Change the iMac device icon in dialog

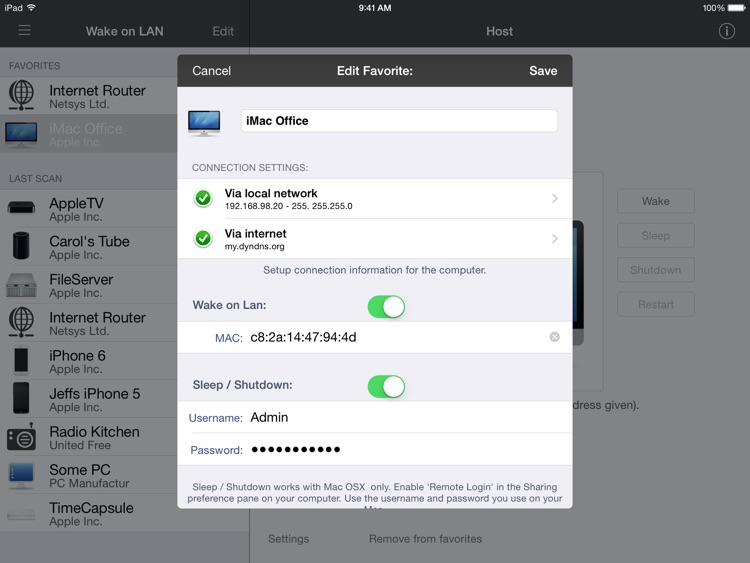point(204,122)
